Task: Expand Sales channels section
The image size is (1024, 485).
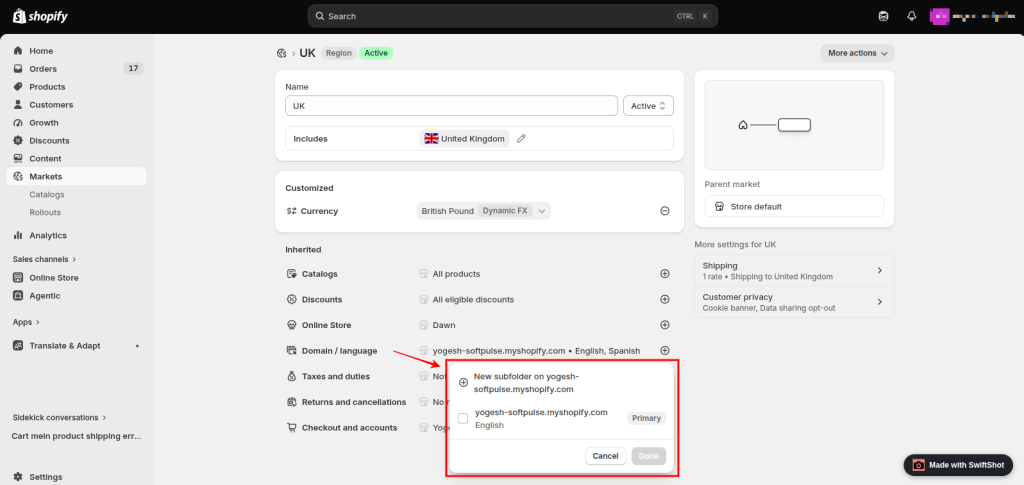Action: [44, 259]
